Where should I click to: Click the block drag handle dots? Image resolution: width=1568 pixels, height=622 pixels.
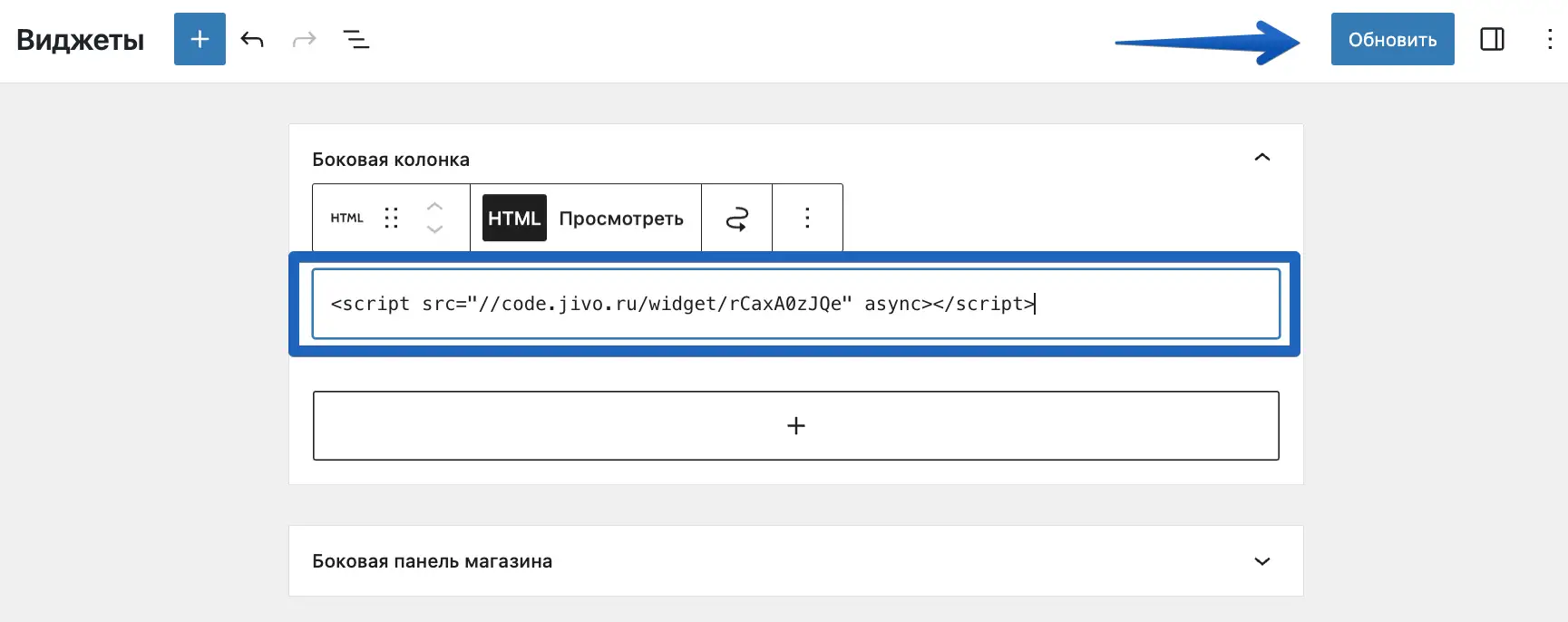point(391,218)
